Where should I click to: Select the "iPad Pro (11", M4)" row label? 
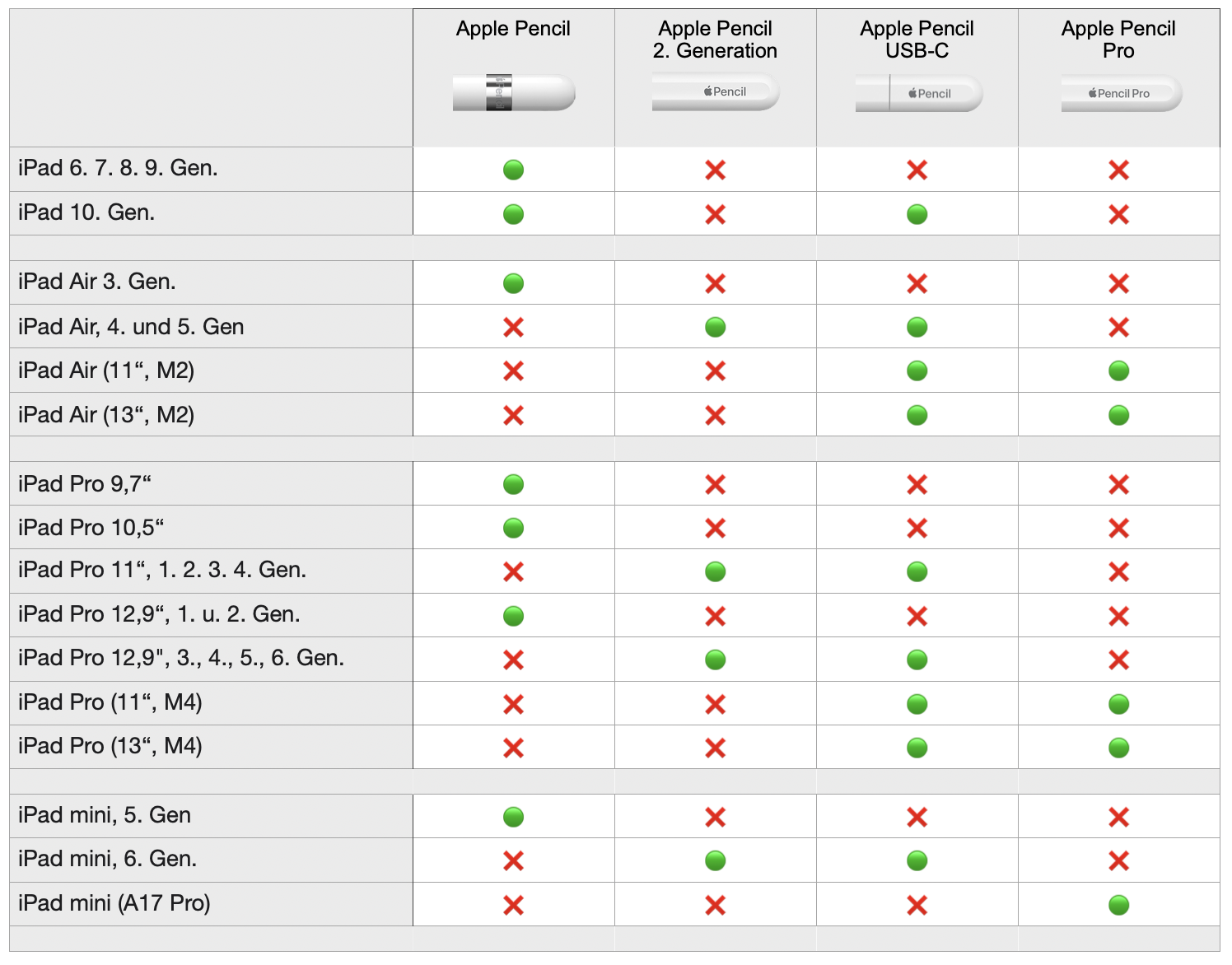pos(110,702)
